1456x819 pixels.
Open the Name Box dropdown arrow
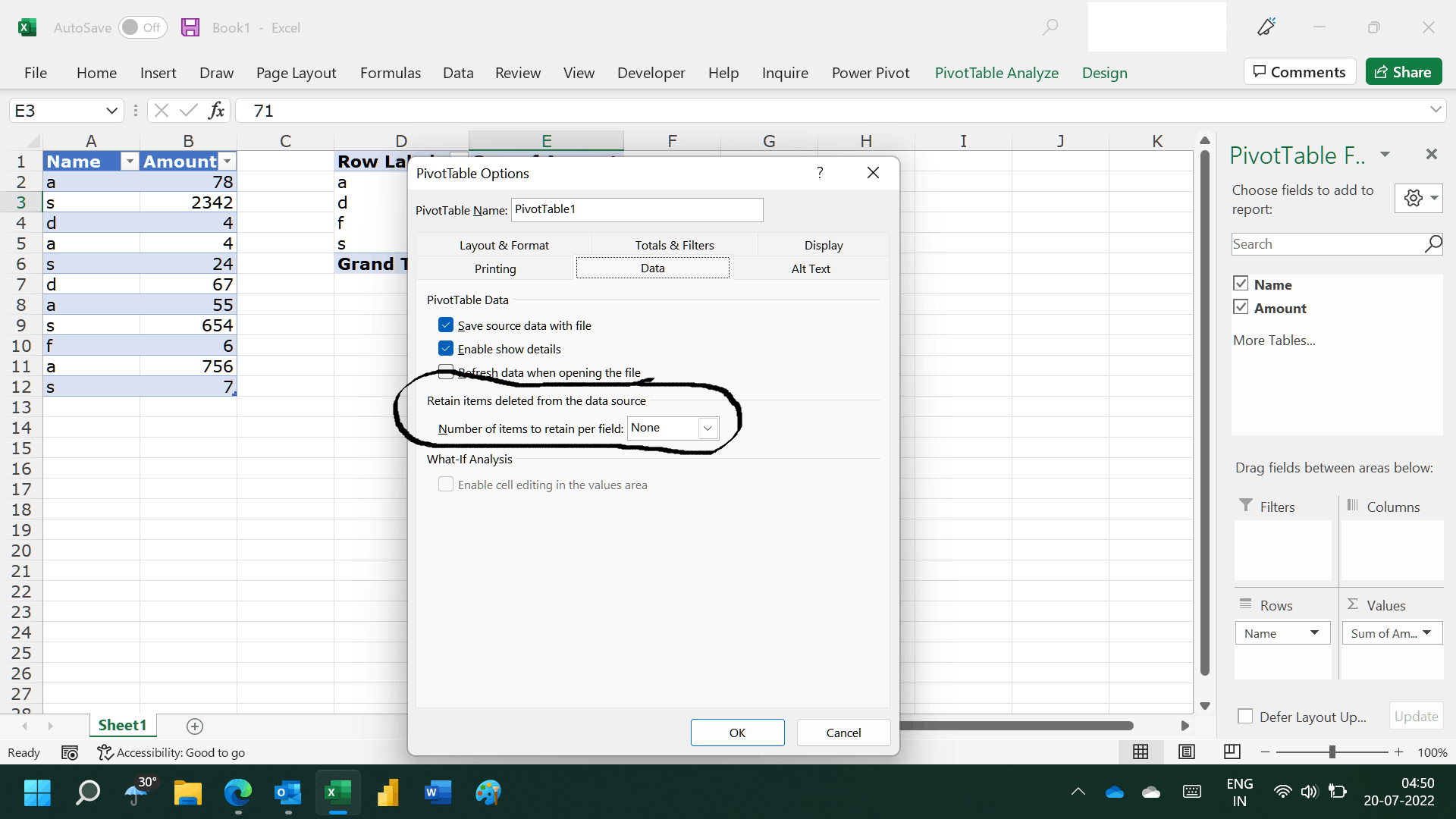click(111, 111)
